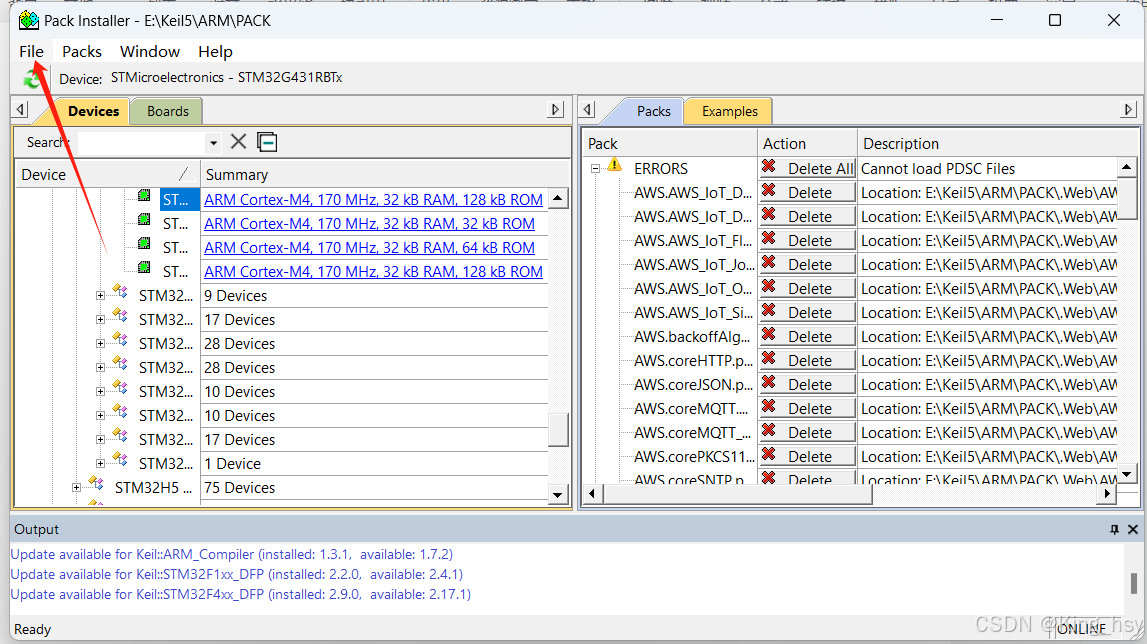Expand the STM32H5 series node
This screenshot has width=1147, height=644.
(x=76, y=487)
